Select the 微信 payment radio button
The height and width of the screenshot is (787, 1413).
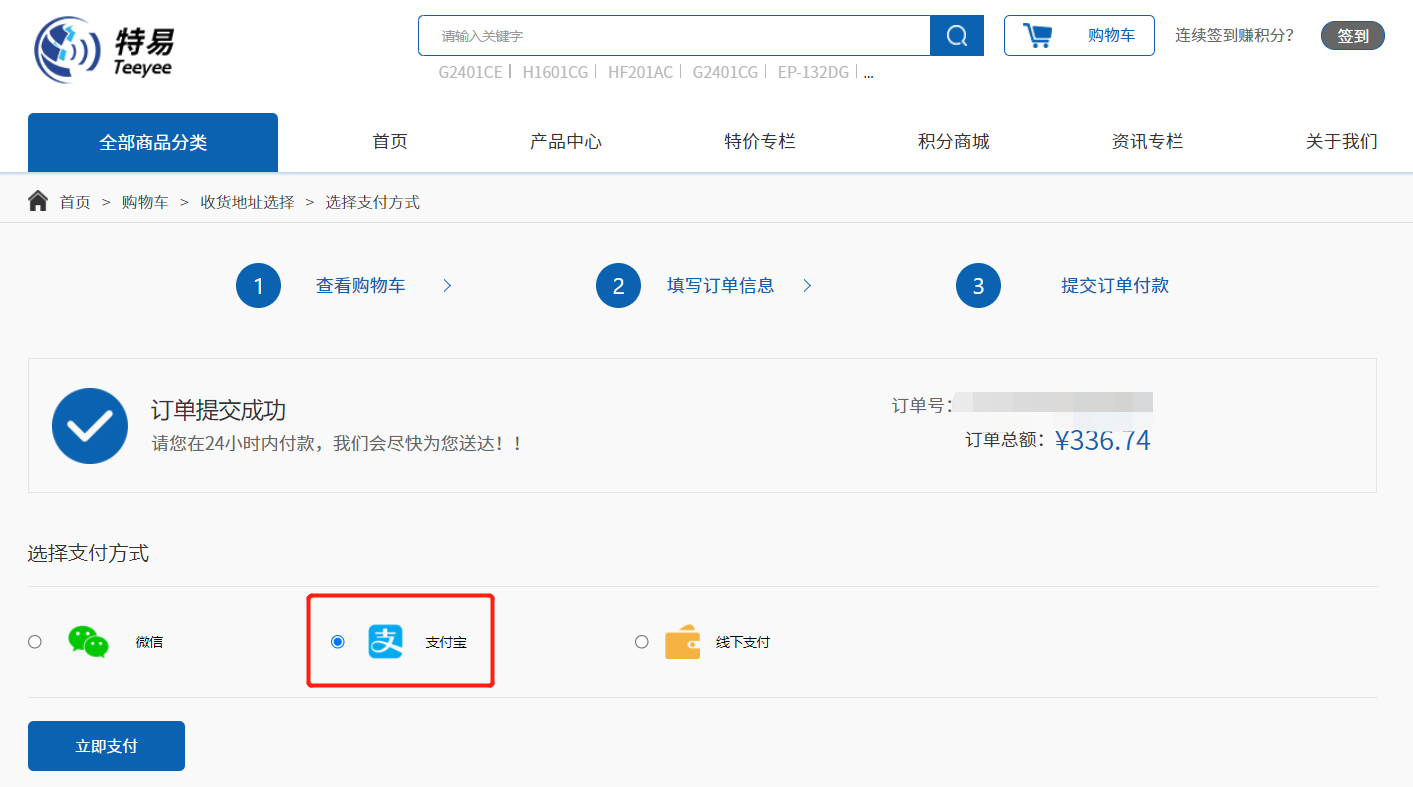pos(35,642)
